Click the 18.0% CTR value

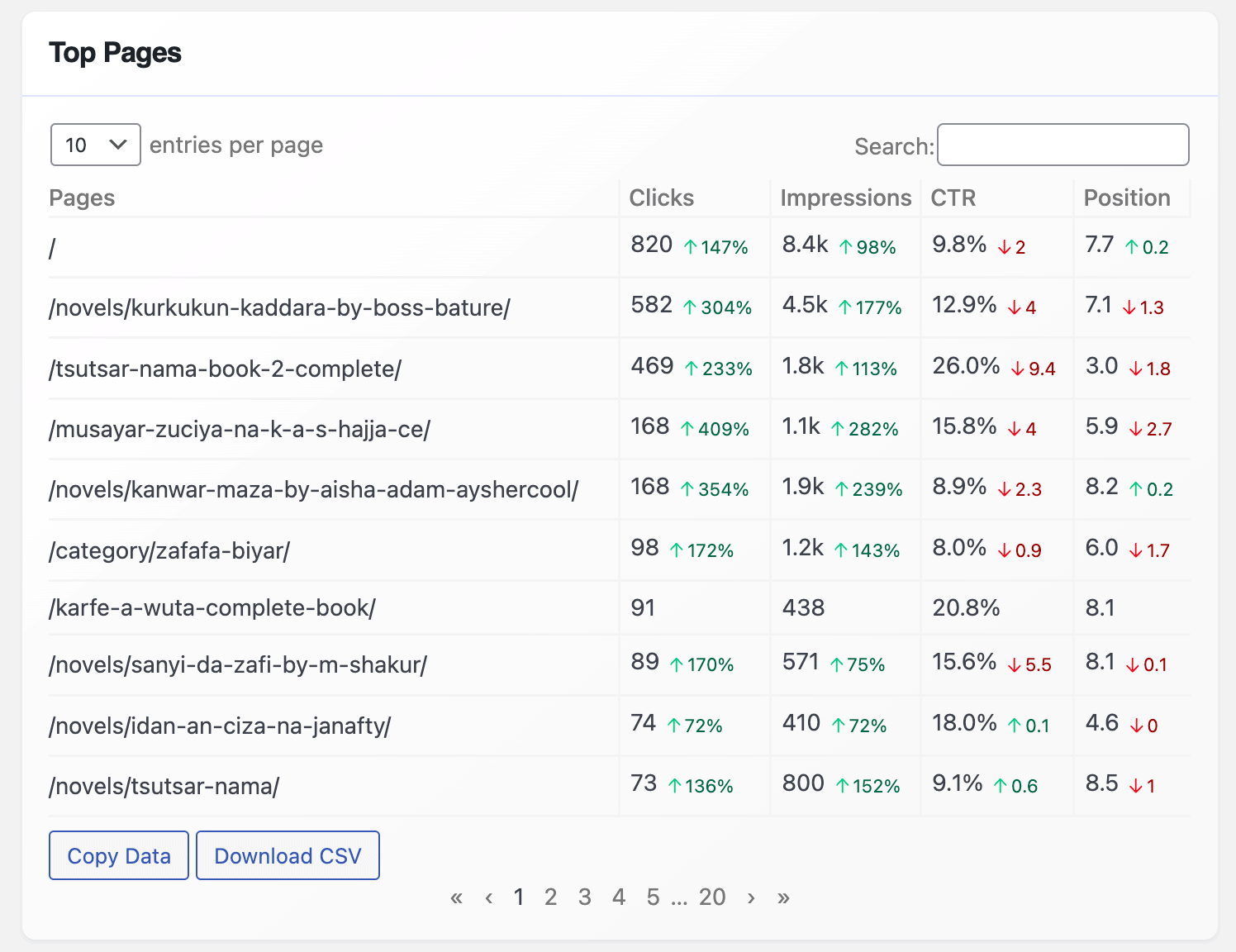coord(964,723)
